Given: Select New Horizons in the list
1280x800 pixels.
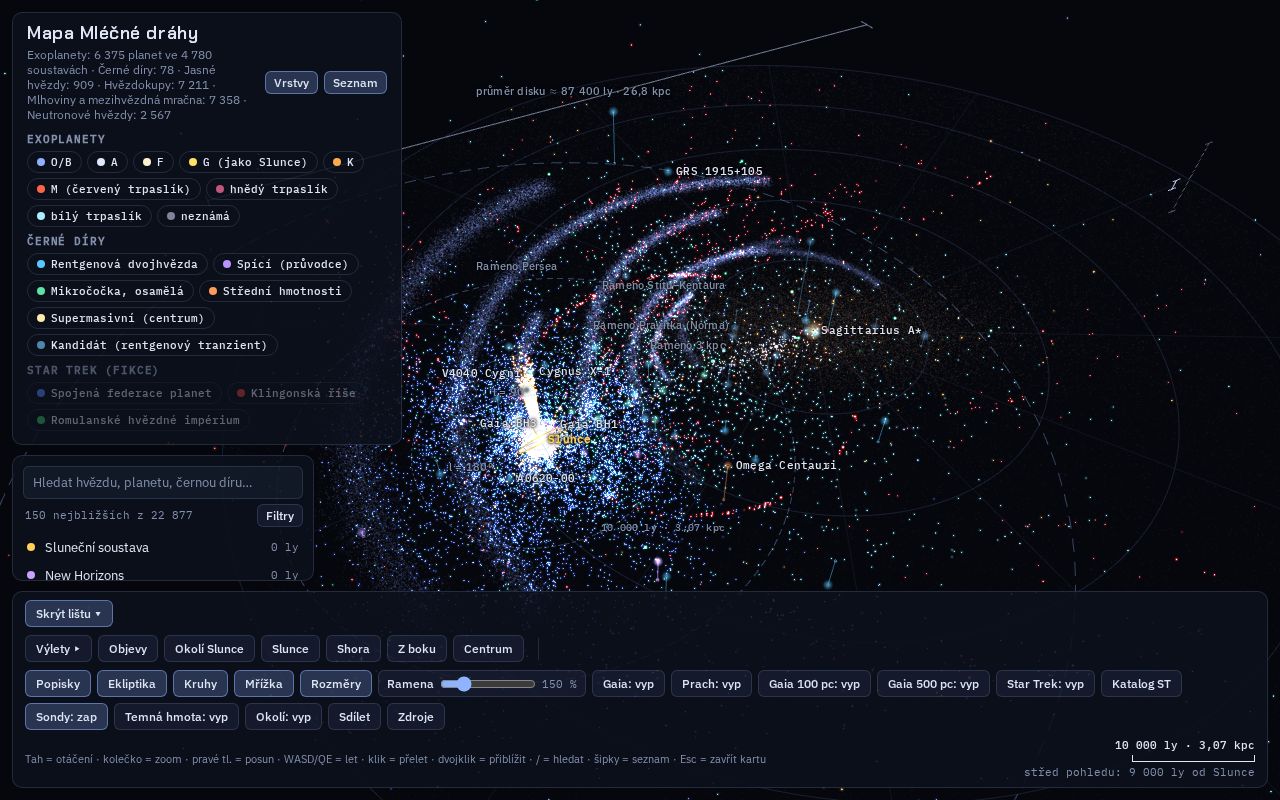Looking at the screenshot, I should point(163,575).
